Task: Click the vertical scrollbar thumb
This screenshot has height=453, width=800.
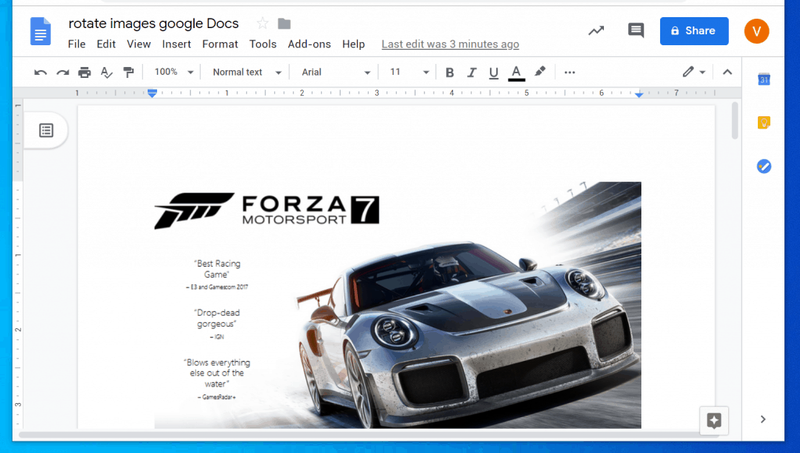Action: [x=735, y=120]
